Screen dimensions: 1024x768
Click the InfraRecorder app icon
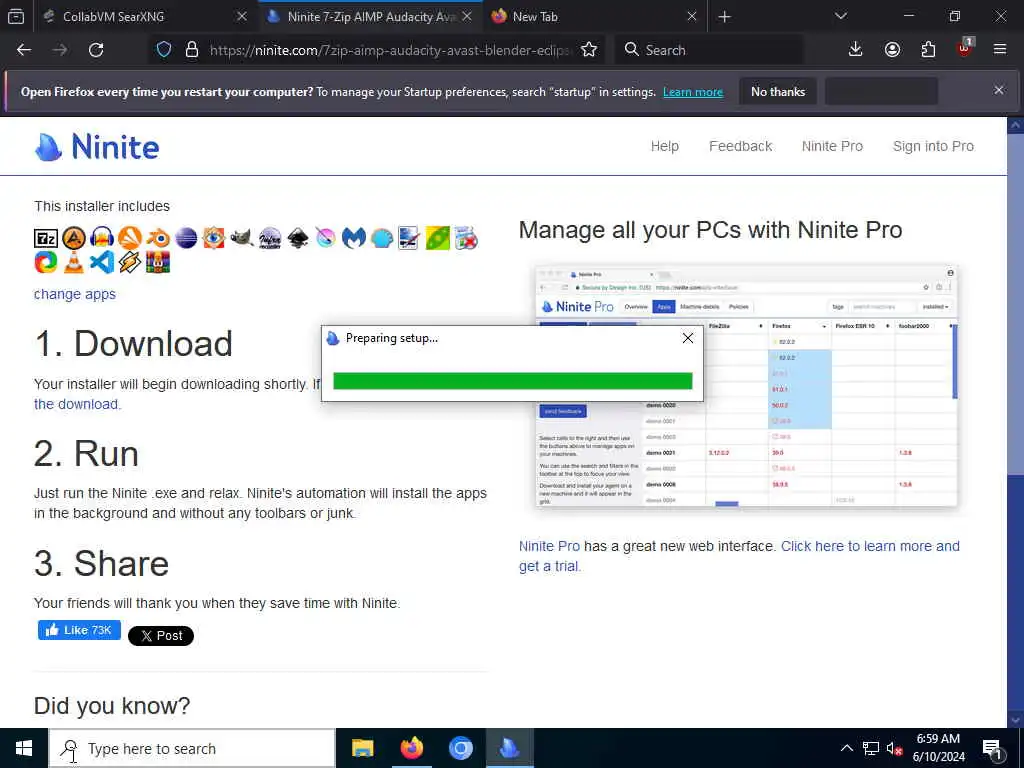coord(270,238)
